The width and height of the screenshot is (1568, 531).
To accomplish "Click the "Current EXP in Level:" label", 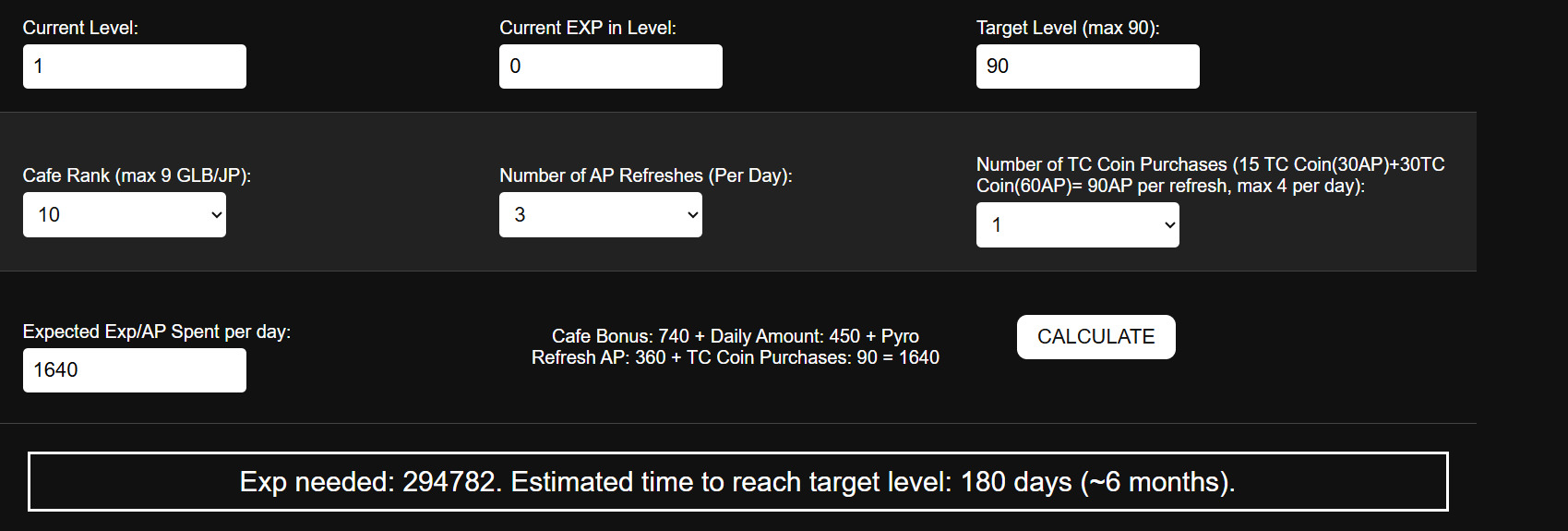I will tap(587, 28).
